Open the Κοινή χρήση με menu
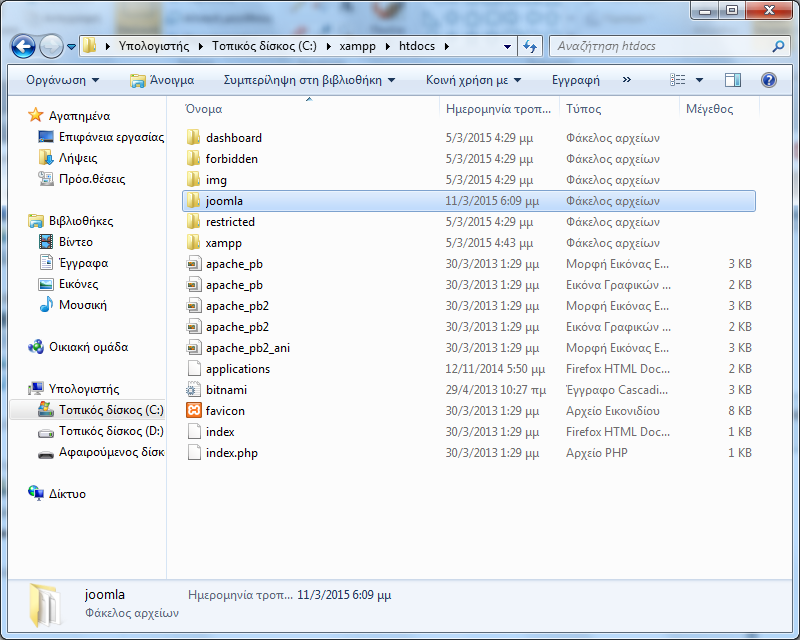800x640 pixels. click(x=473, y=80)
